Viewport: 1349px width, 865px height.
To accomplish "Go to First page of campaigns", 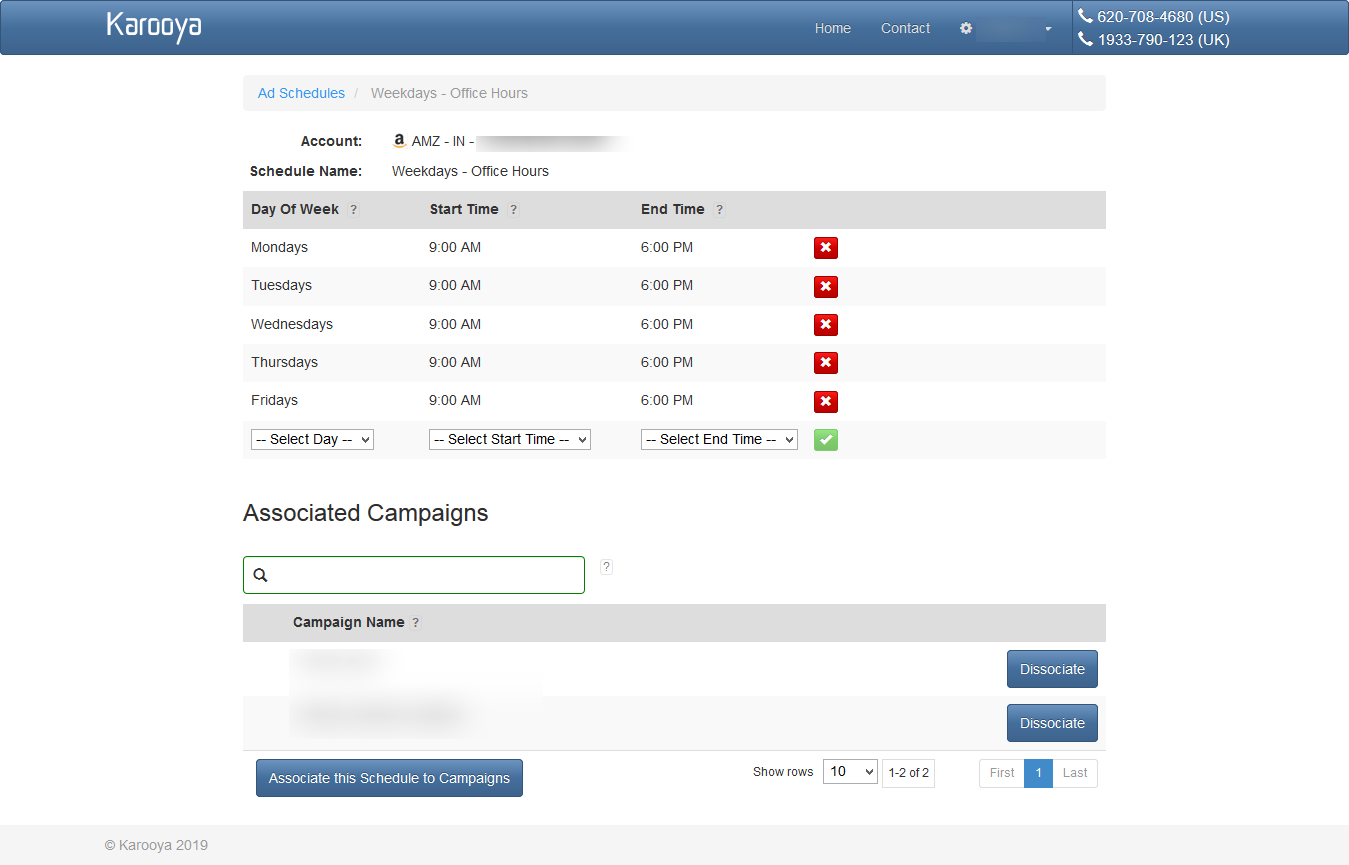I will click(1002, 773).
